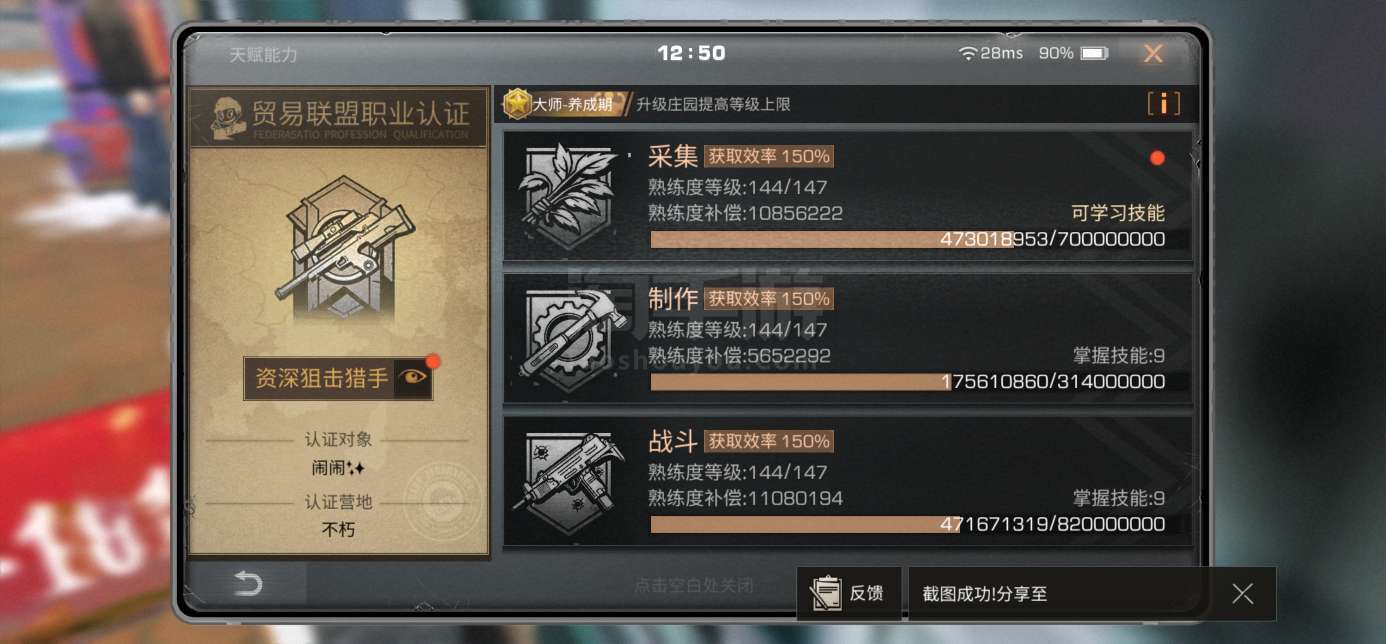
Task: Click 可学习技能 in the gathering row
Action: 1118,213
